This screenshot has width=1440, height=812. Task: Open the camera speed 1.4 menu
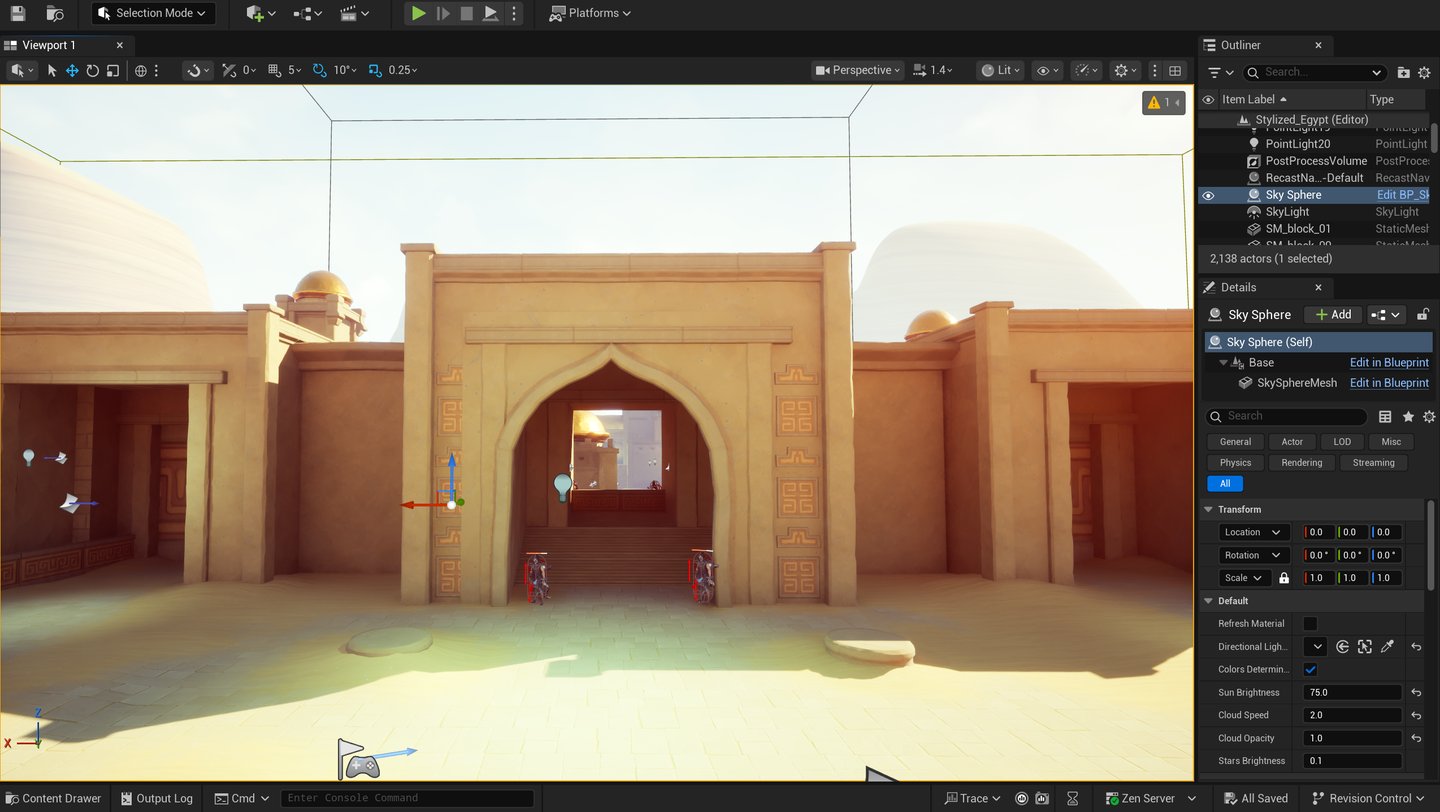point(934,70)
